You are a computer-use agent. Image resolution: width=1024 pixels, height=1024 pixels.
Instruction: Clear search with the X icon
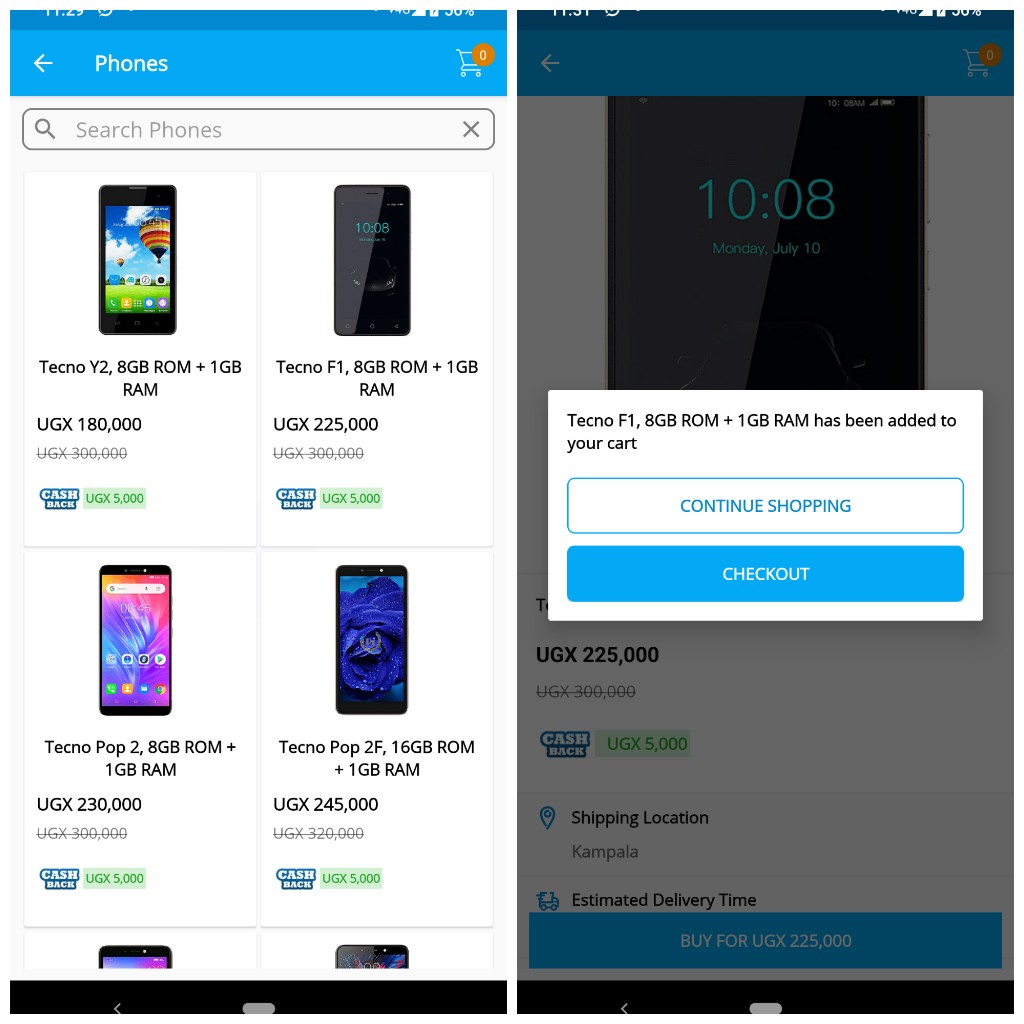point(471,129)
